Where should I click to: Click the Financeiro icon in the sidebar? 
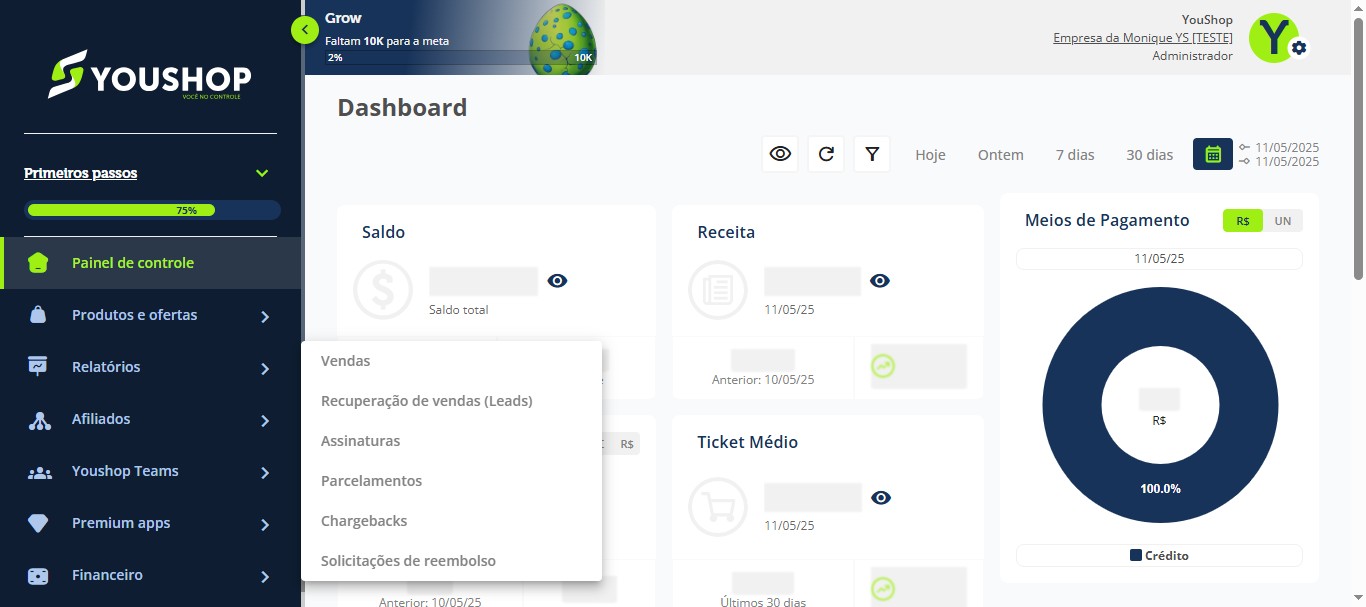[x=38, y=576]
